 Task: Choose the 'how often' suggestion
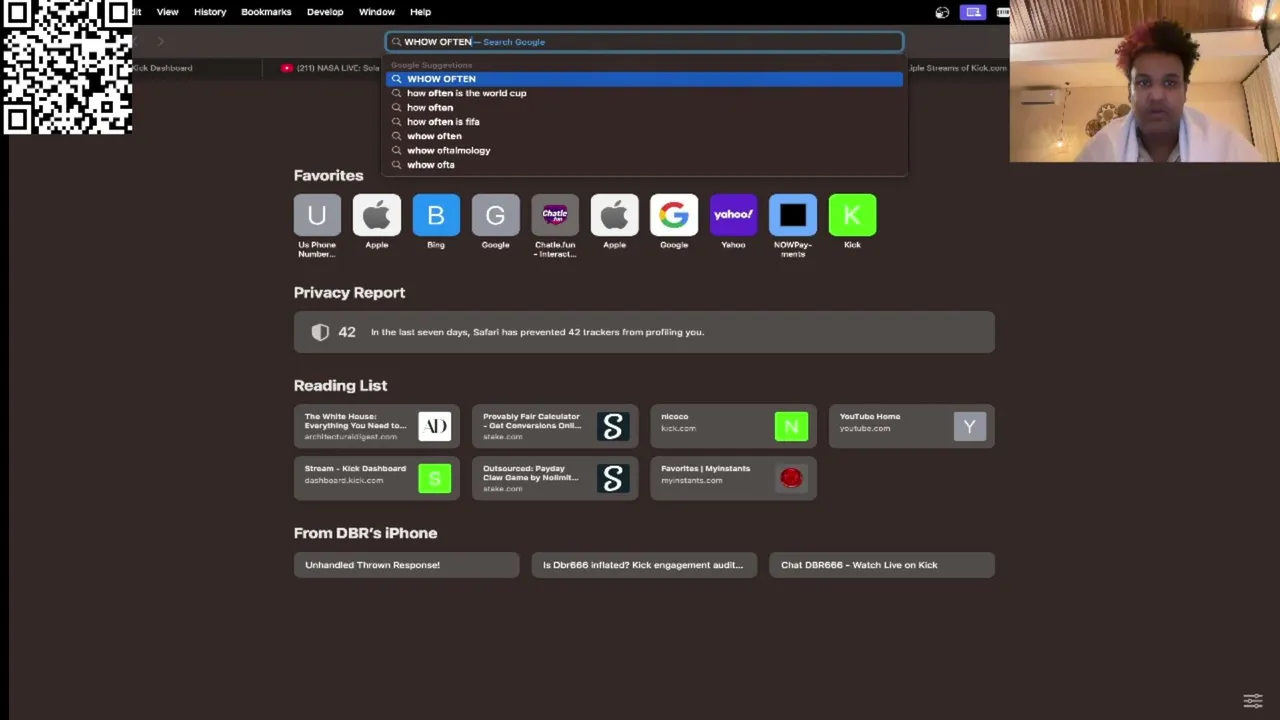pos(645,107)
